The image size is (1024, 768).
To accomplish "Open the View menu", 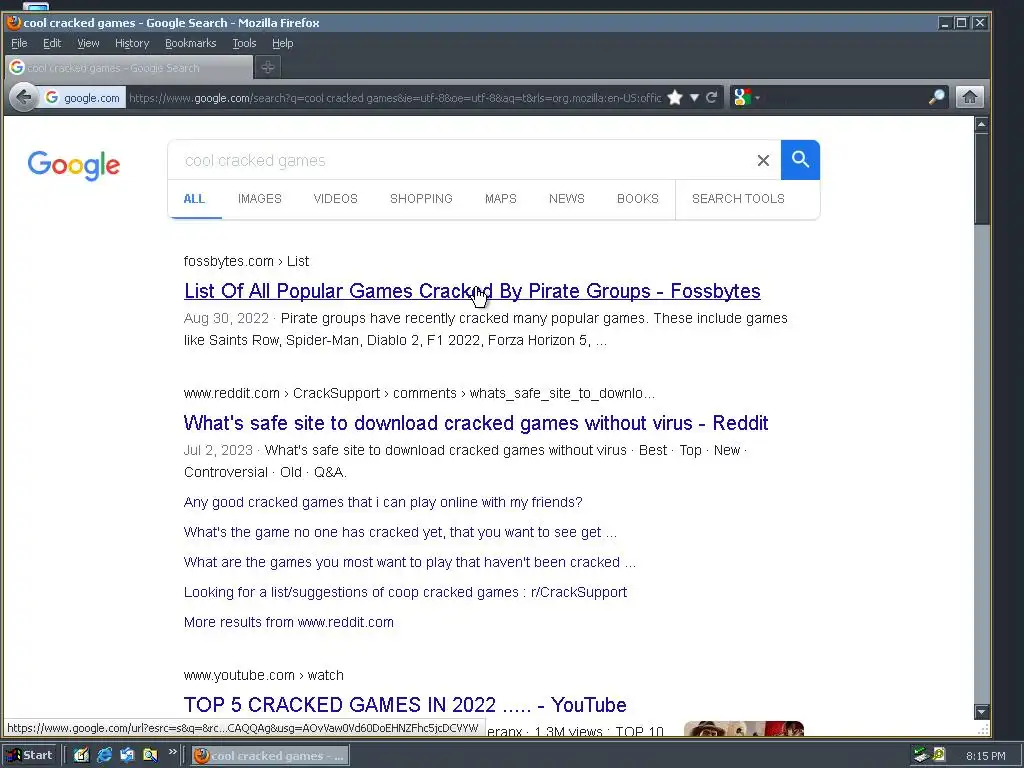I will [x=88, y=43].
